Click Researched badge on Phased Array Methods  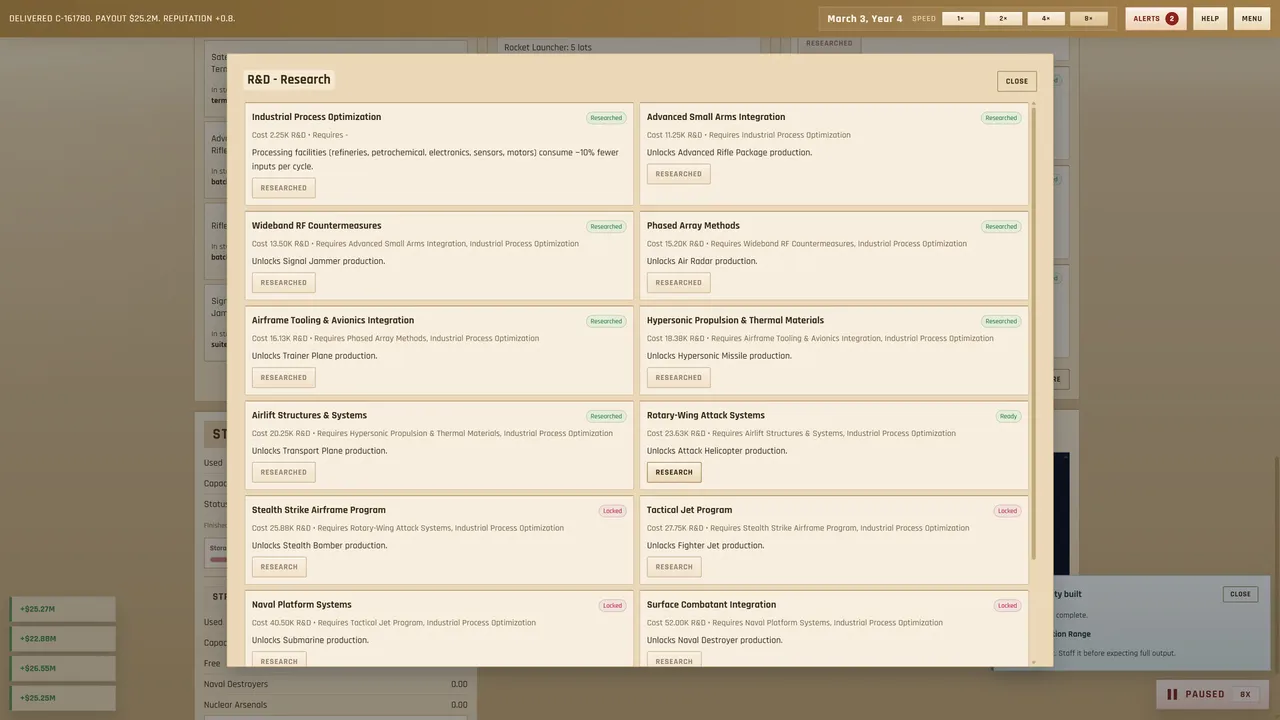pyautogui.click(x=1001, y=227)
